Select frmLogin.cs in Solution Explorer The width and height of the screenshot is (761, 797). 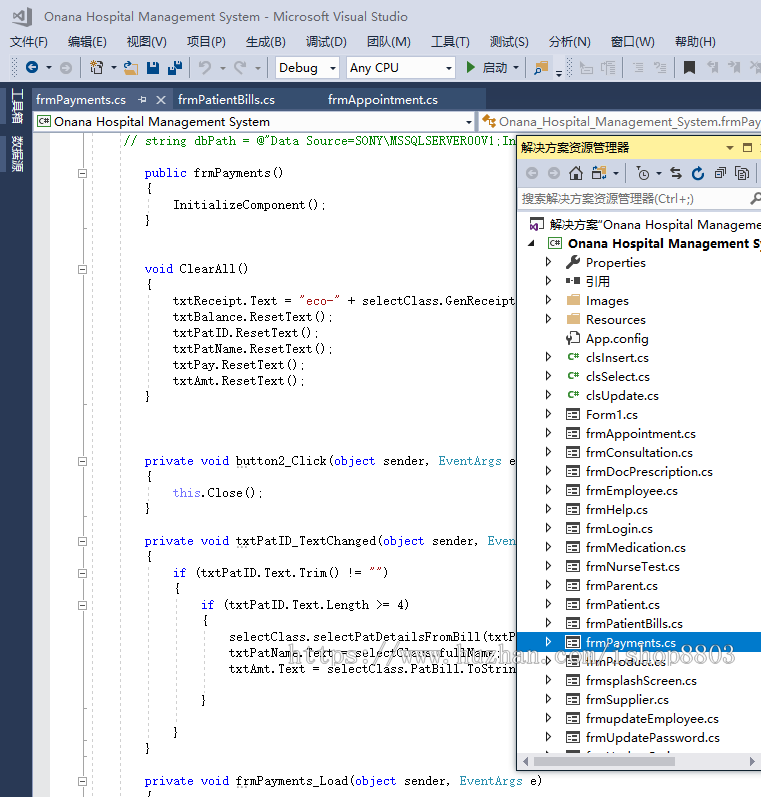[619, 529]
